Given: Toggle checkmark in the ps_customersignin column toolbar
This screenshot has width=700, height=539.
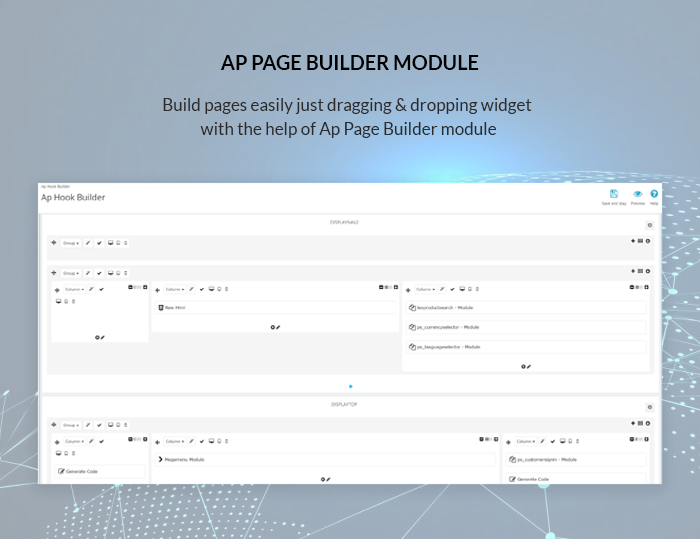Looking at the screenshot, I should pyautogui.click(x=553, y=442).
